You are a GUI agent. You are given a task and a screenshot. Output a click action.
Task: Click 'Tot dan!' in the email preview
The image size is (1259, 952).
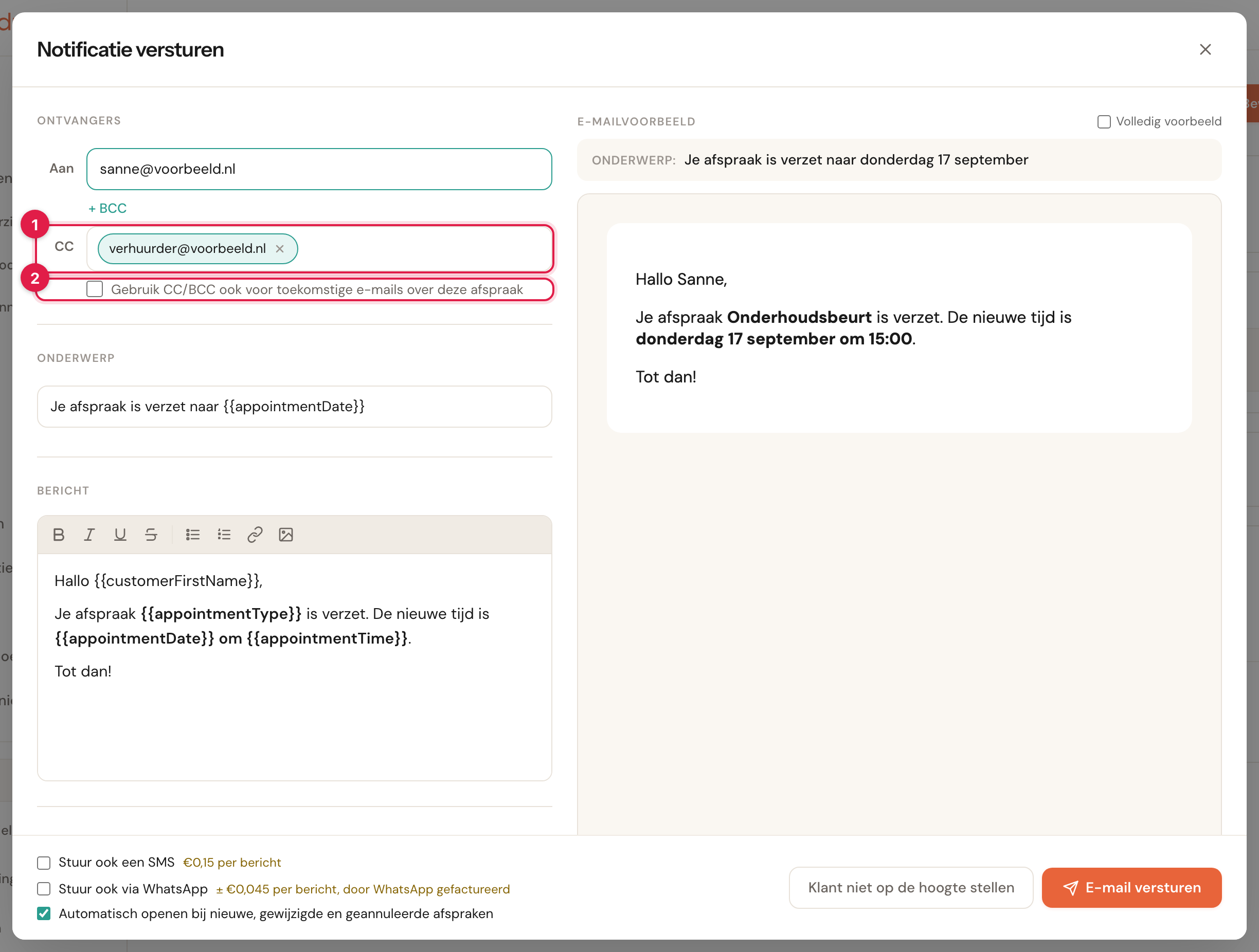point(666,377)
